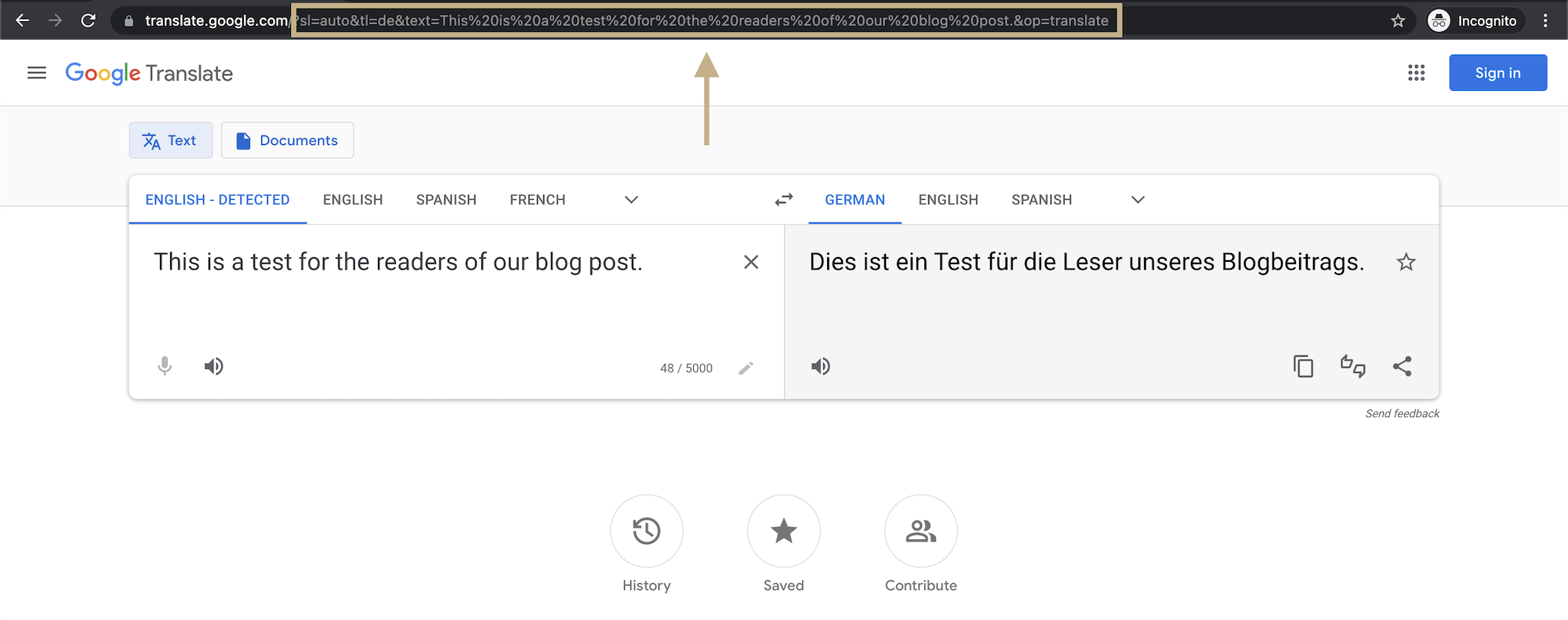This screenshot has height=620, width=1568.
Task: Toggle the handwriting pencil input
Action: pyautogui.click(x=746, y=368)
